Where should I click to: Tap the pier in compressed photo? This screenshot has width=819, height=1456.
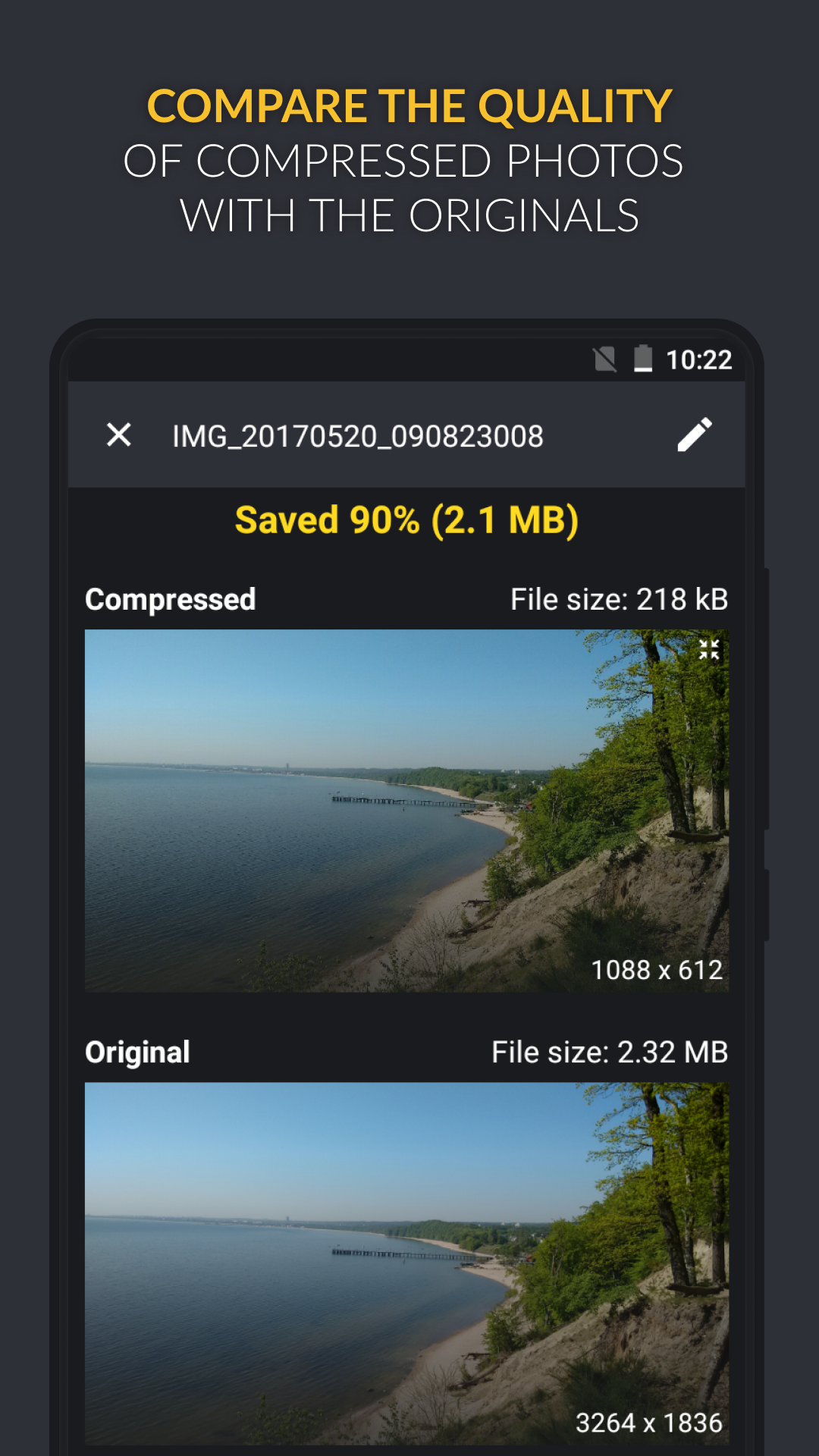[x=402, y=801]
